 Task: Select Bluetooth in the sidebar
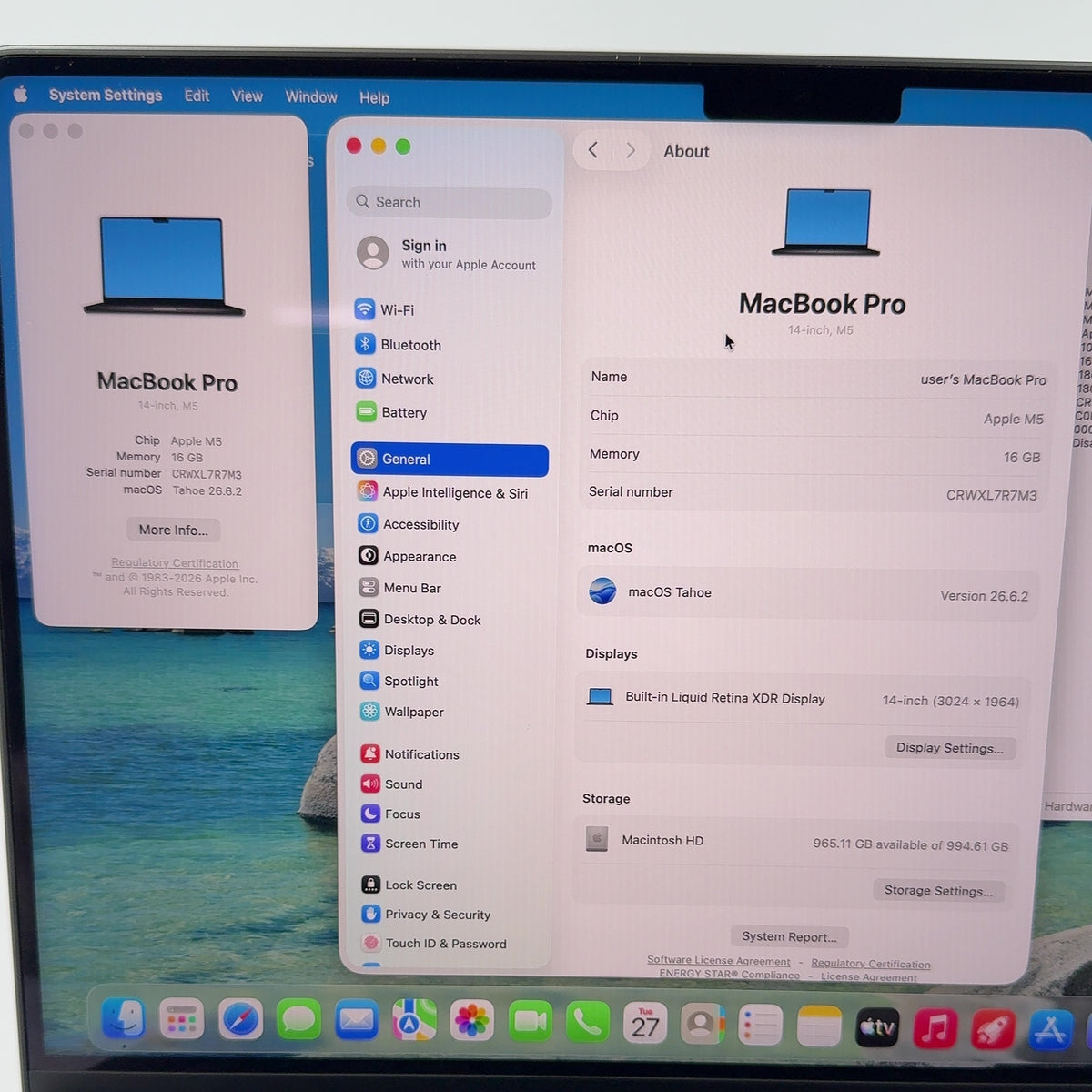(x=399, y=345)
